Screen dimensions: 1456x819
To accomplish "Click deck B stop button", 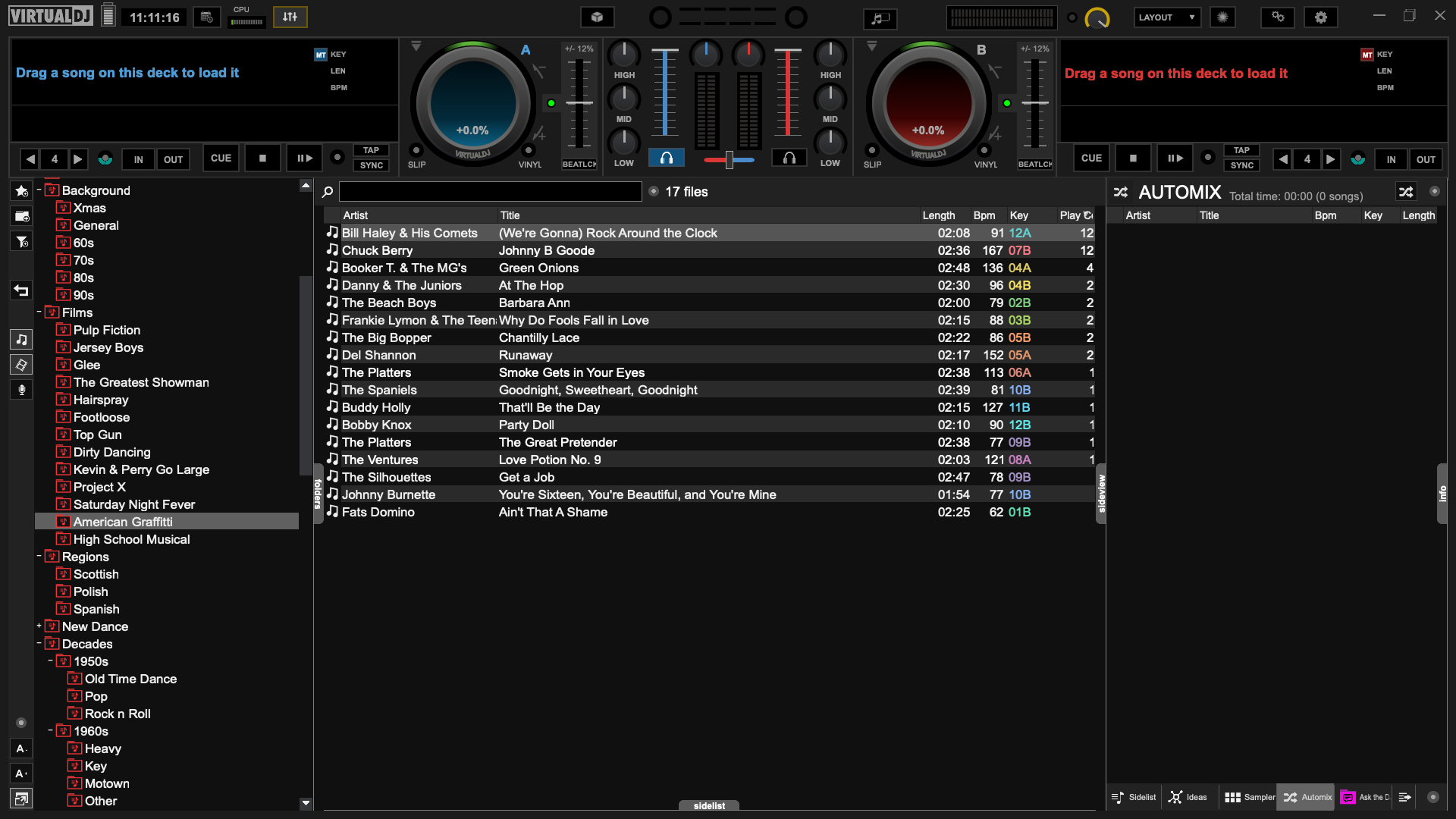I will coord(1133,158).
